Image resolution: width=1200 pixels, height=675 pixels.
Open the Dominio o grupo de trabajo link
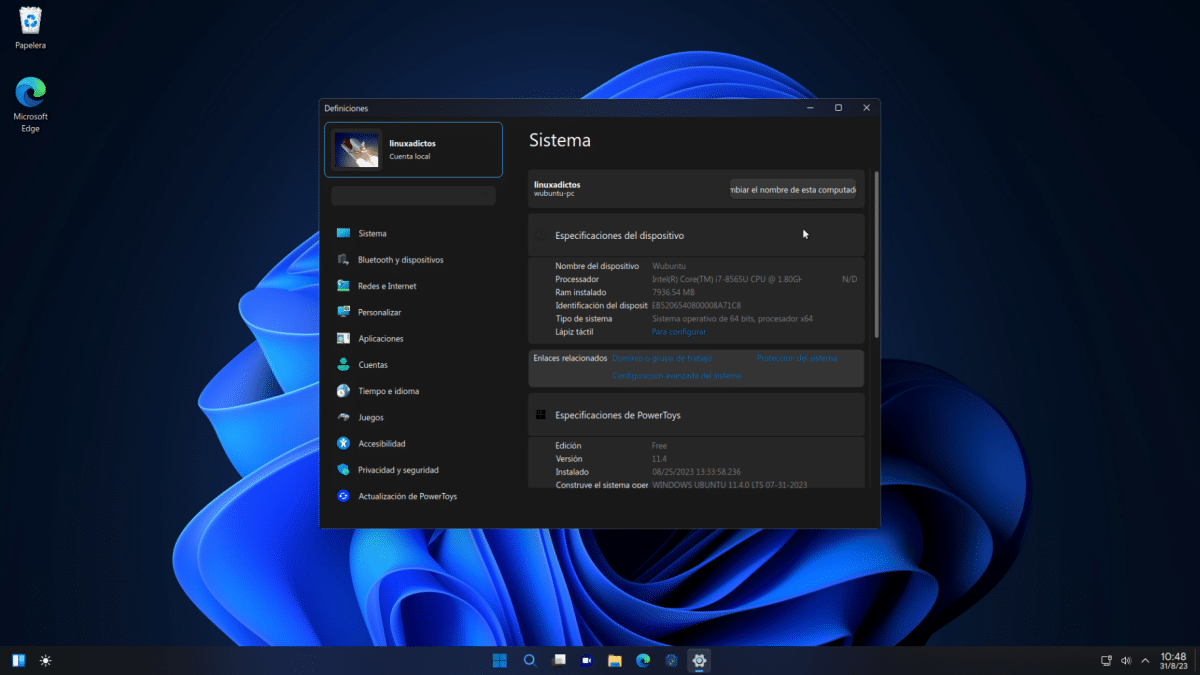pos(662,358)
